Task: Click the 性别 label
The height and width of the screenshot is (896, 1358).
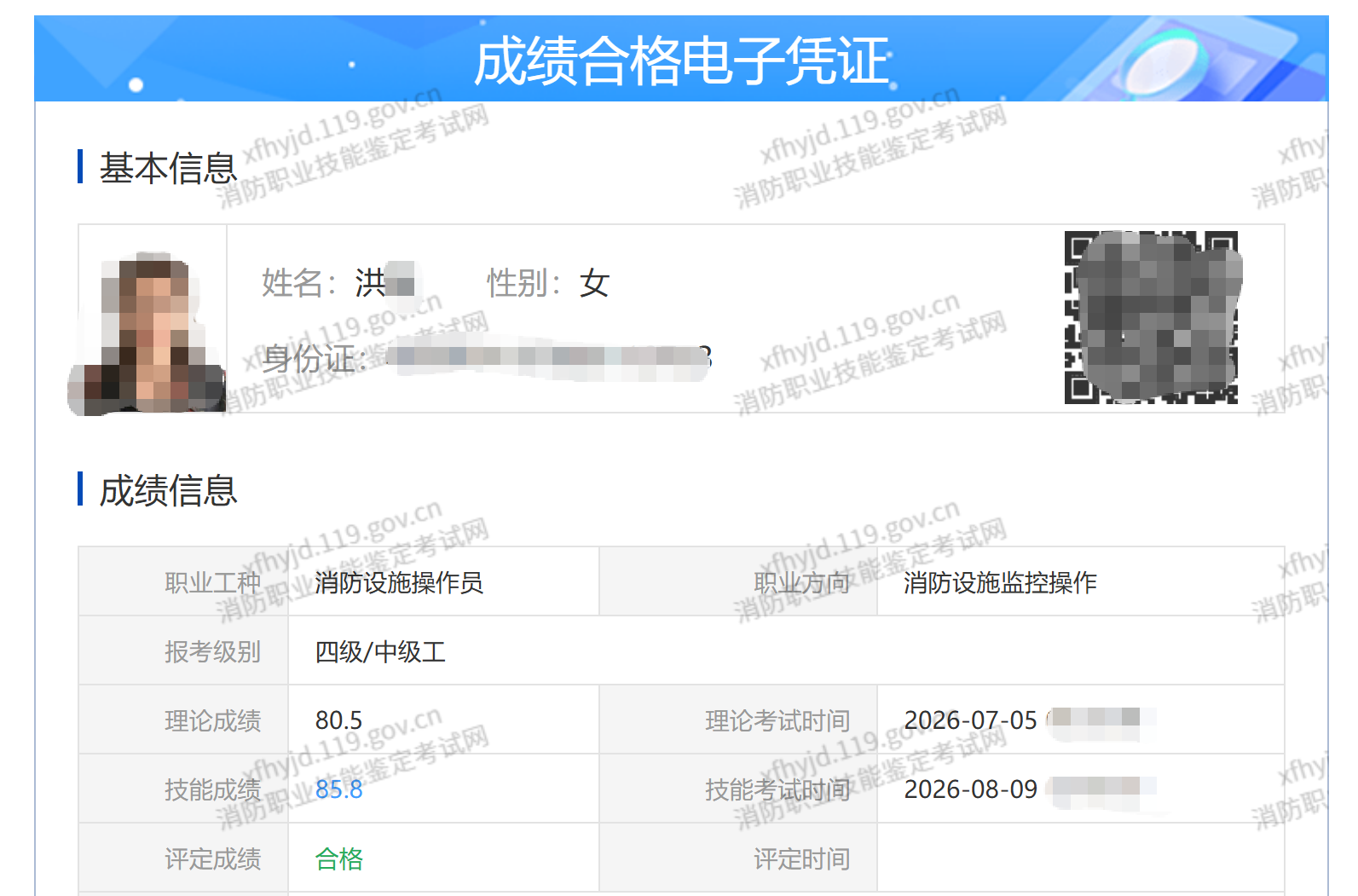Action: coord(524,282)
